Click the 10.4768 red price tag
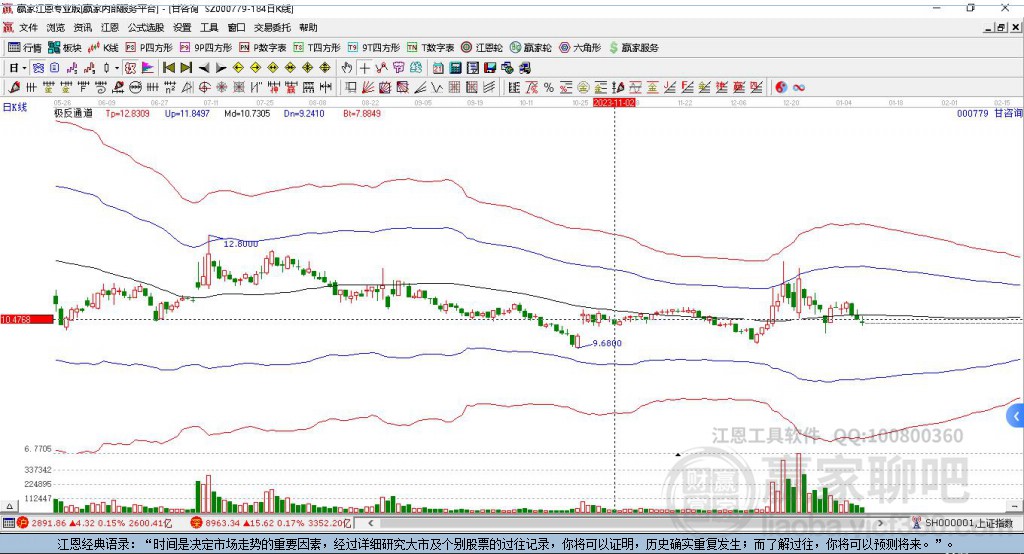The width and height of the screenshot is (1024, 554). pos(27,319)
